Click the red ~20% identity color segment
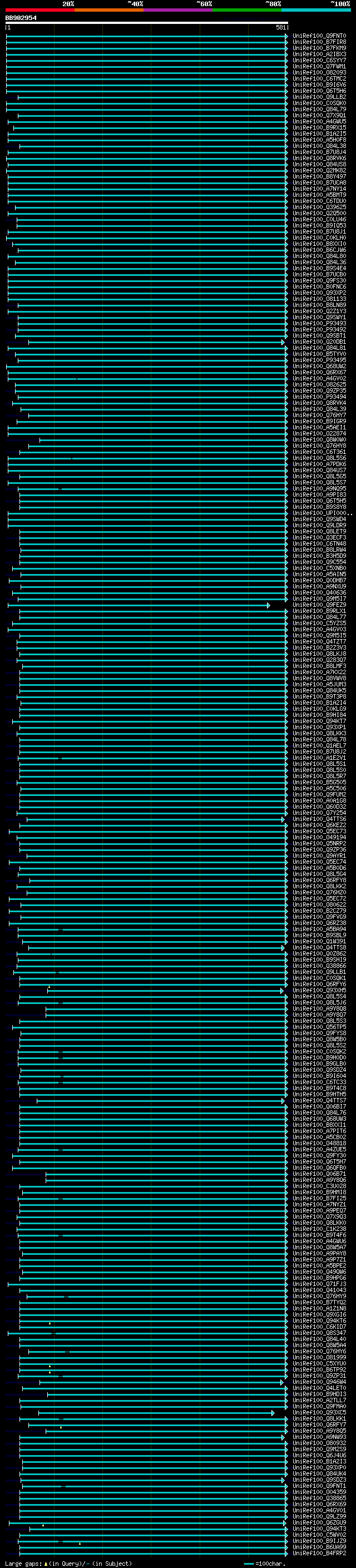356x1568 pixels. (x=40, y=11)
